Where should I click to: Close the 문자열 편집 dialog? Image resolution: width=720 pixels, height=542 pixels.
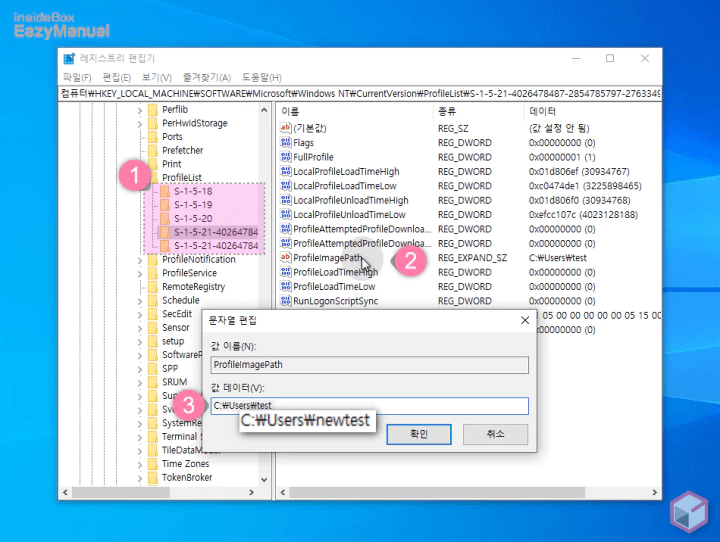524,321
